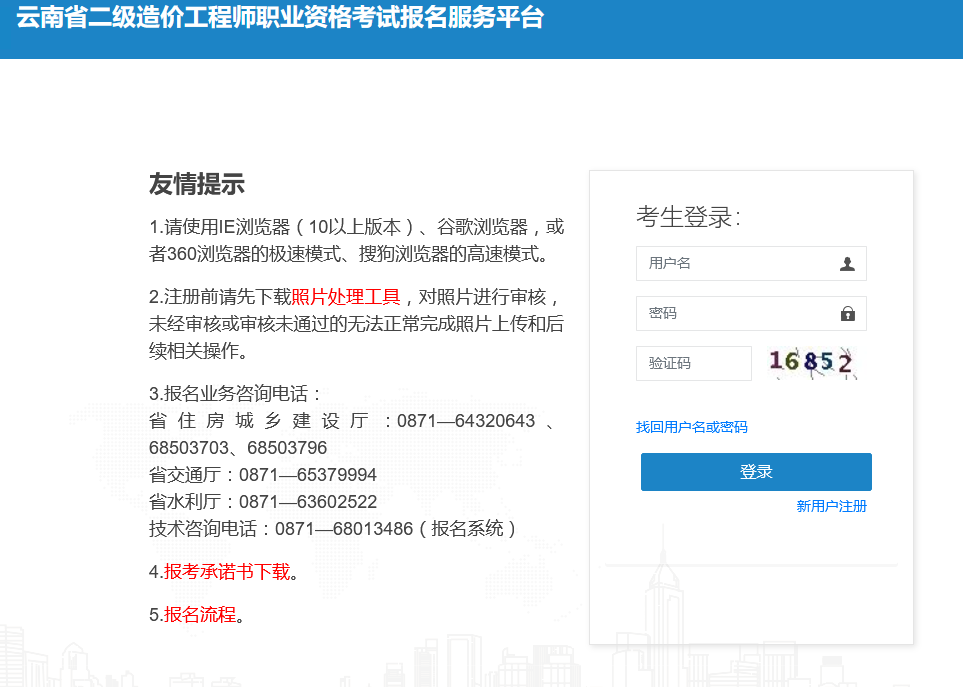Open the 找回用户名或密码 recovery link

coord(692,427)
